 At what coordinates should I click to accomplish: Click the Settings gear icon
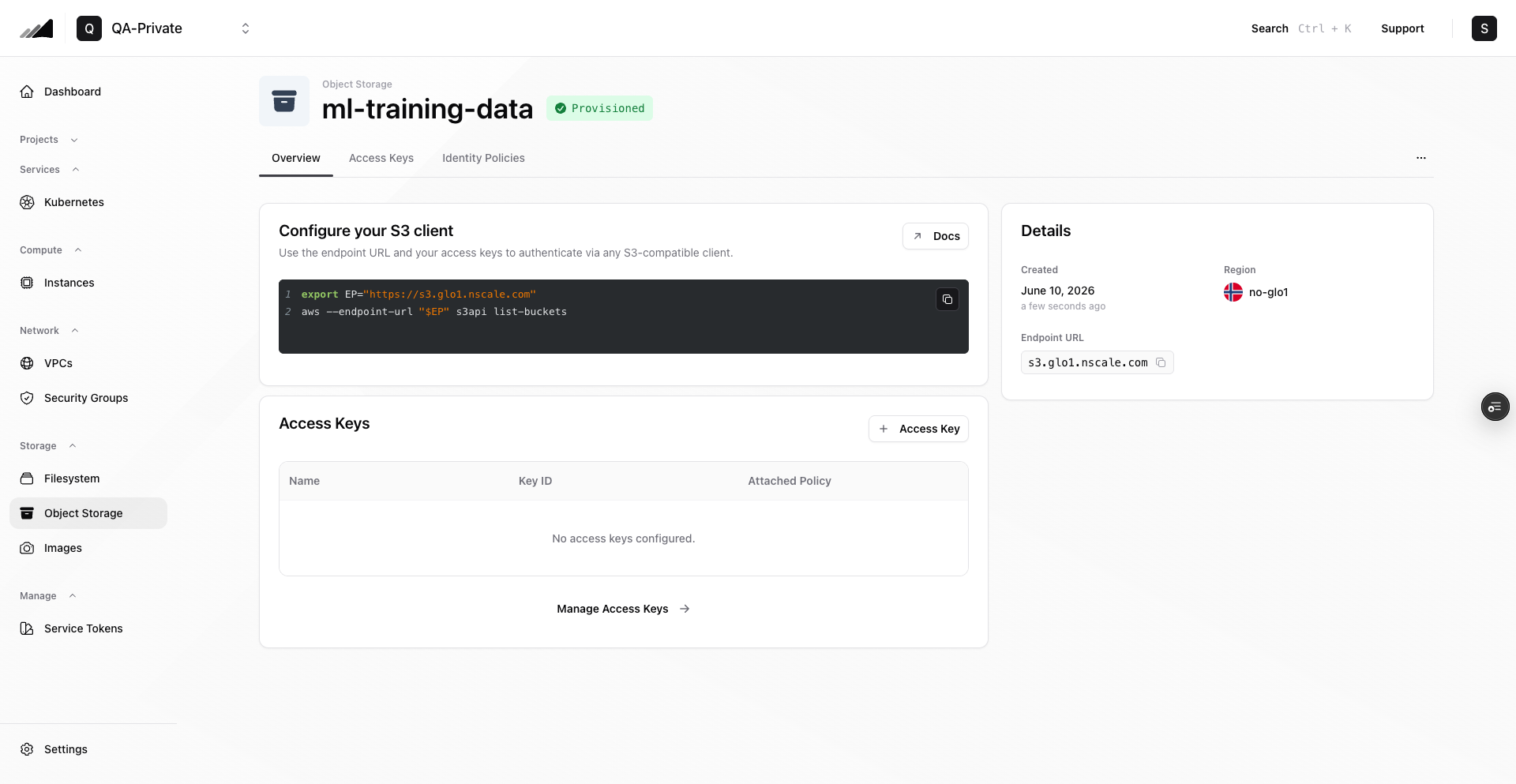(27, 749)
